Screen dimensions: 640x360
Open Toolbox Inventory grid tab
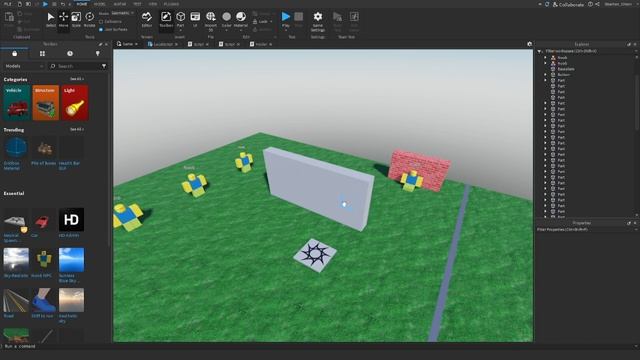[42, 53]
